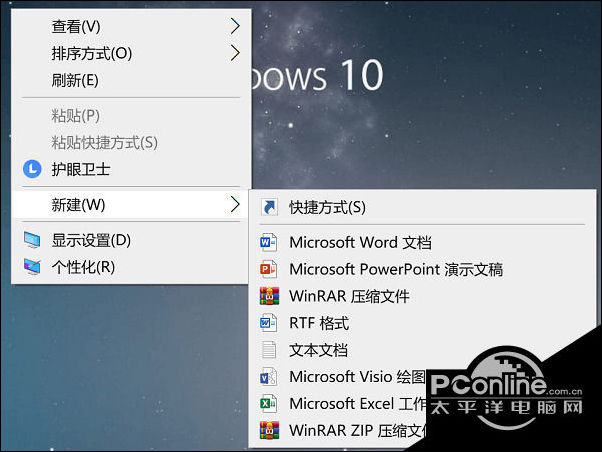The image size is (602, 452).
Task: Click the PowerPoint presentation icon
Action: 268,269
